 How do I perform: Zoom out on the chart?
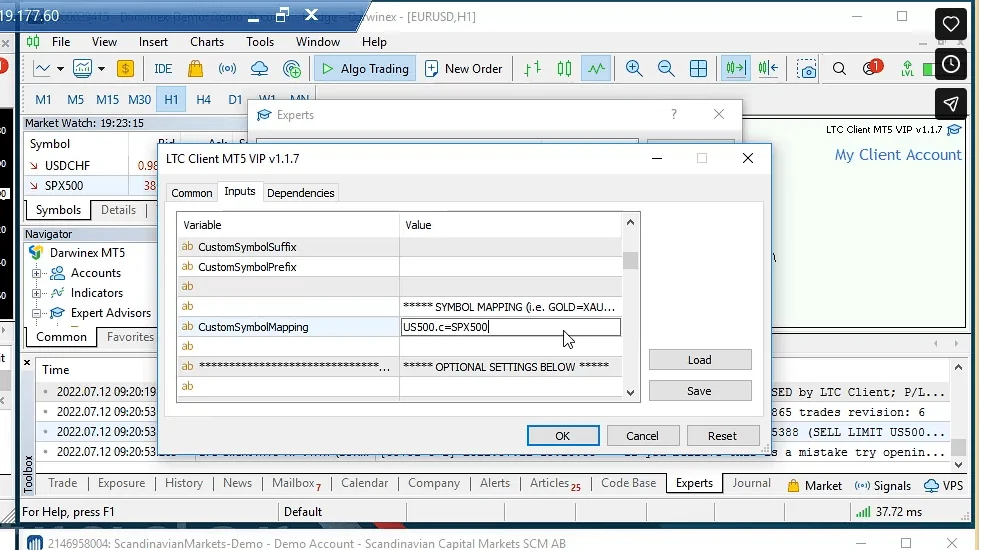coord(666,68)
